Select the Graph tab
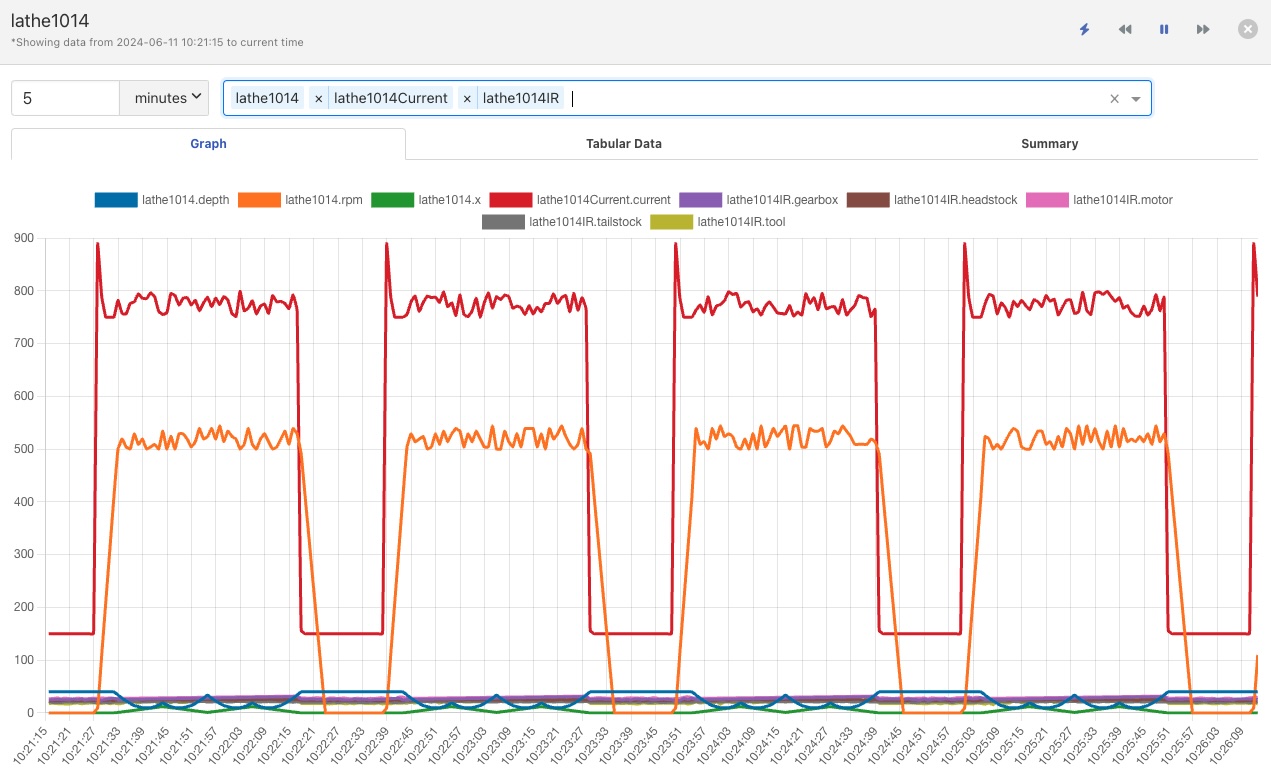Screen dimensions: 1271x780 click(208, 144)
